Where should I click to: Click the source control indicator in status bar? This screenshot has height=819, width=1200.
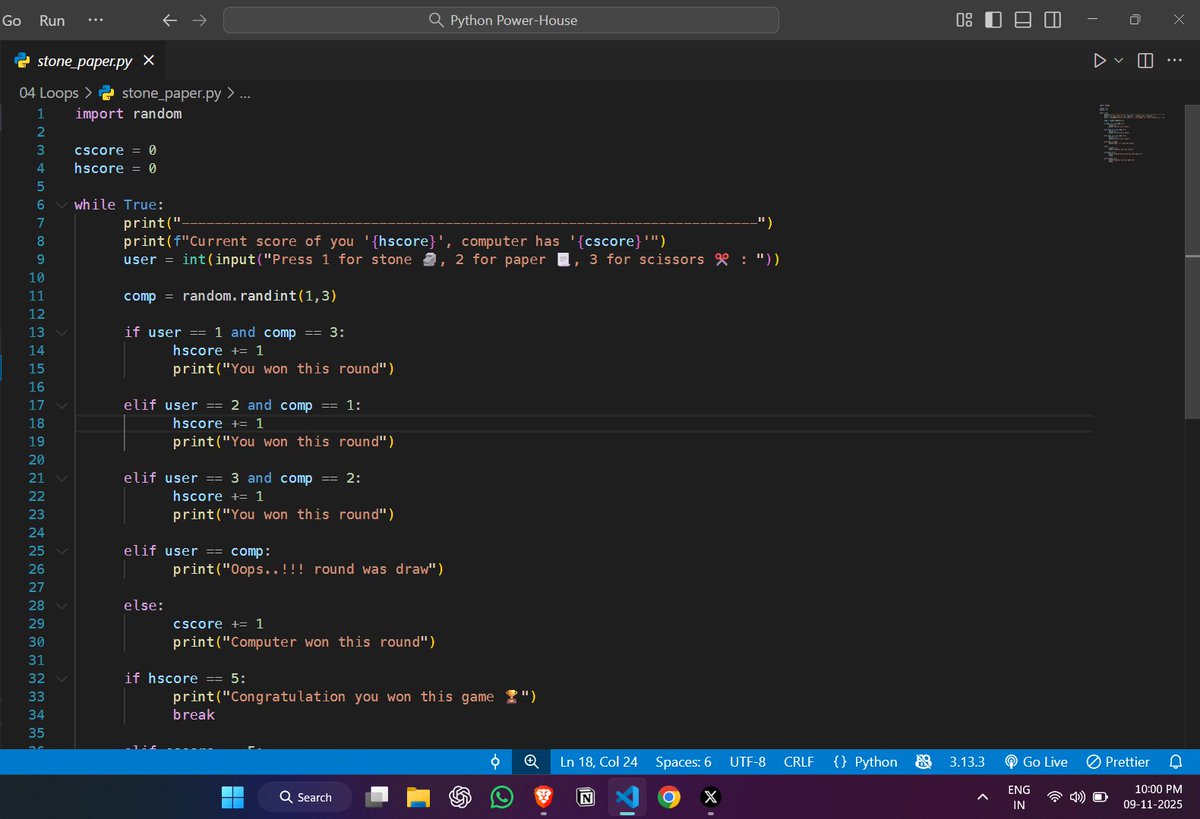point(495,762)
